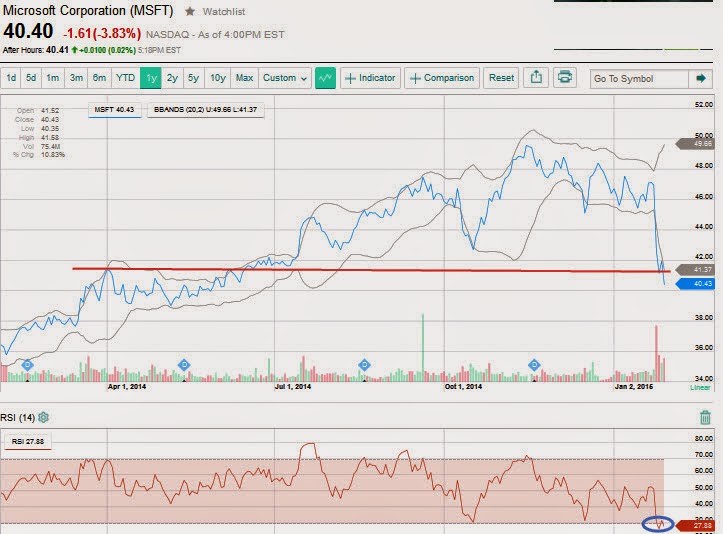
Task: Click the Jul 1, 2014 axis label
Action: (293, 386)
